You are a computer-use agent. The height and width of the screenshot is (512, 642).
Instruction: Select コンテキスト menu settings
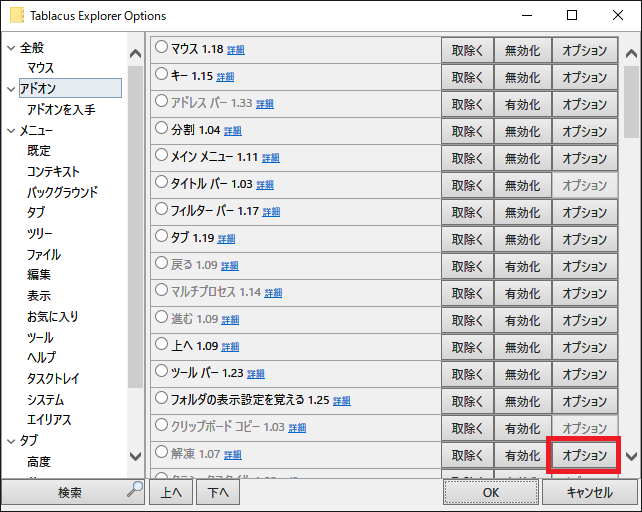point(53,172)
